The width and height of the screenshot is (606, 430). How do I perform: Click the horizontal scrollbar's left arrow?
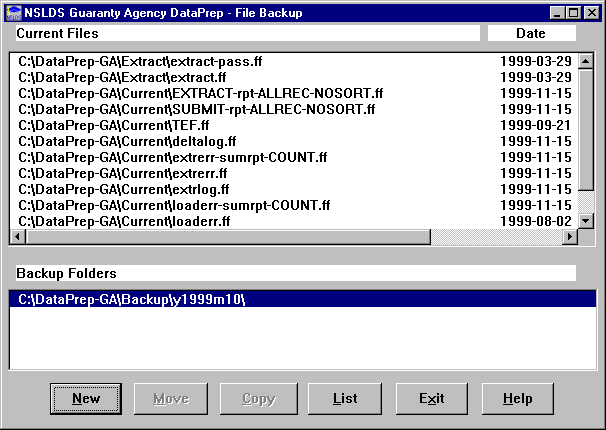click(x=18, y=236)
